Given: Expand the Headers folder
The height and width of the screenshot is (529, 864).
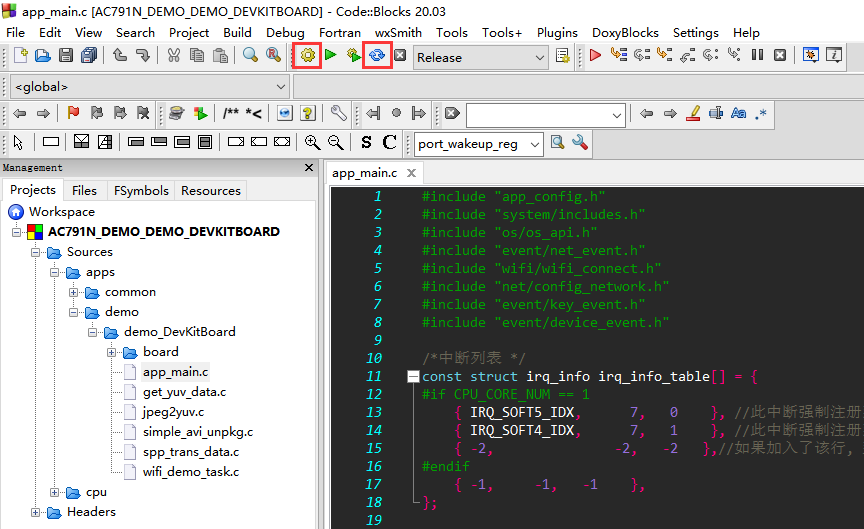Looking at the screenshot, I should click(35, 512).
